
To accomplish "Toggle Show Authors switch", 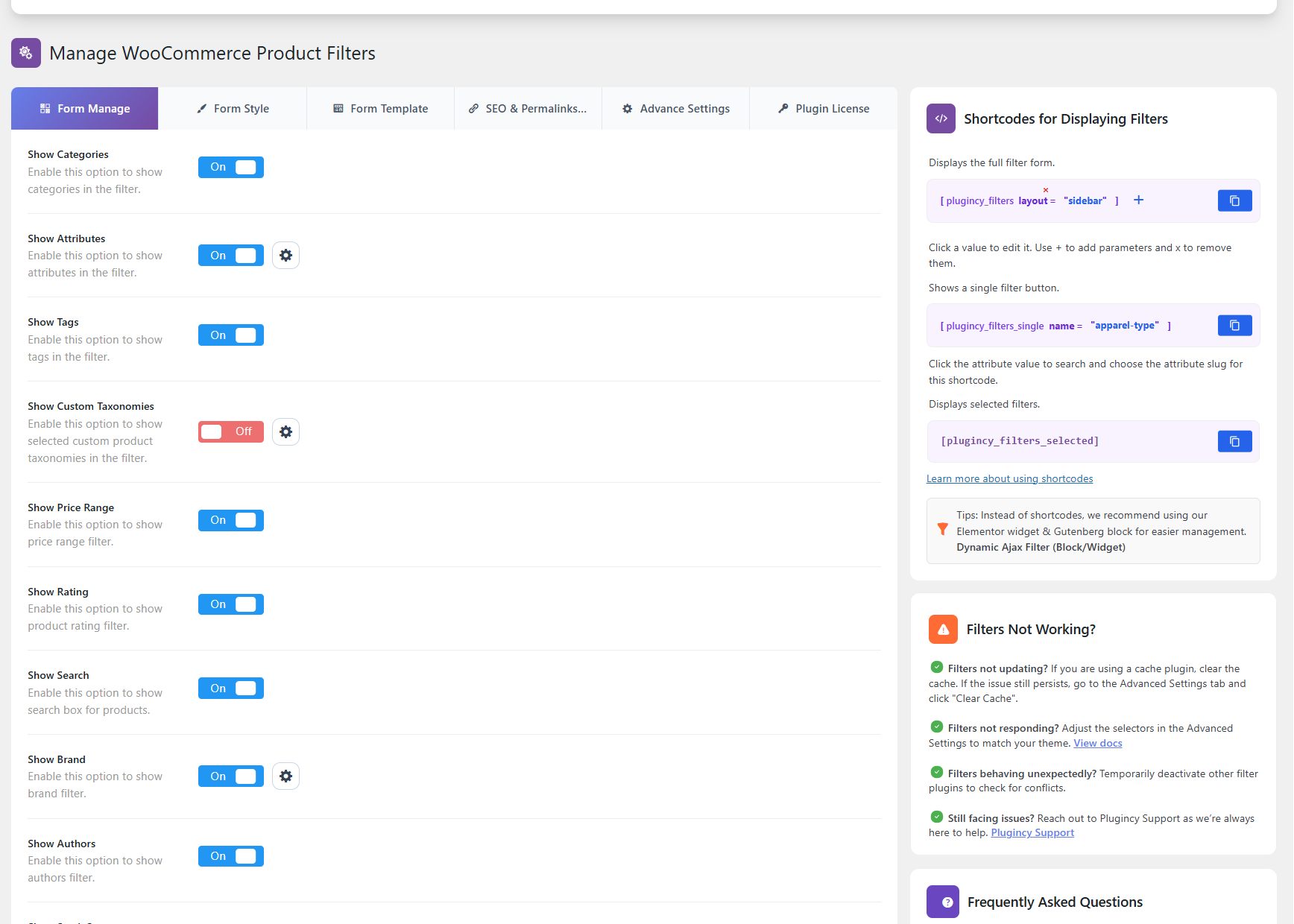I will coord(231,856).
